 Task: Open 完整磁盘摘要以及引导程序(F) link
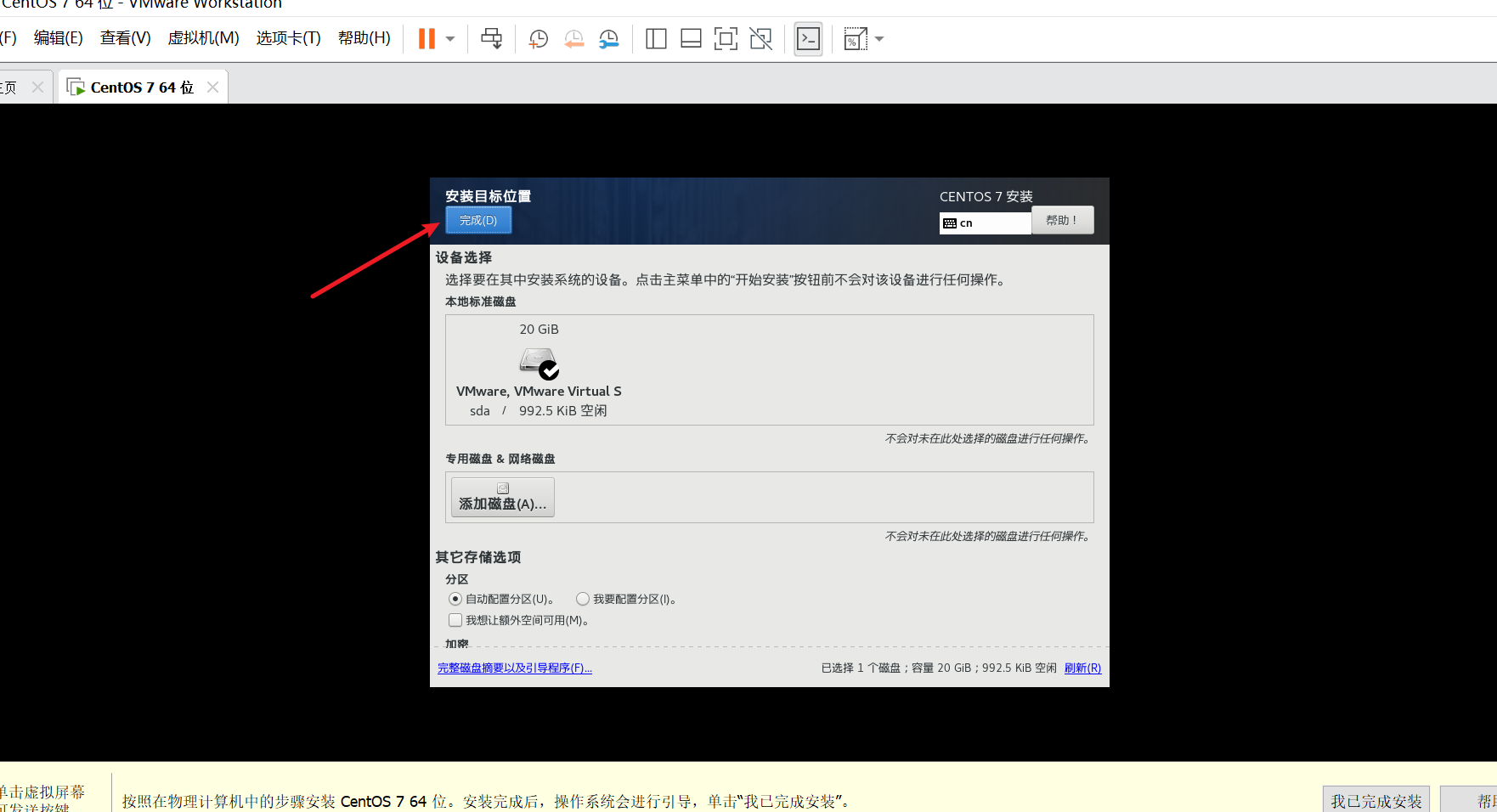(x=515, y=668)
